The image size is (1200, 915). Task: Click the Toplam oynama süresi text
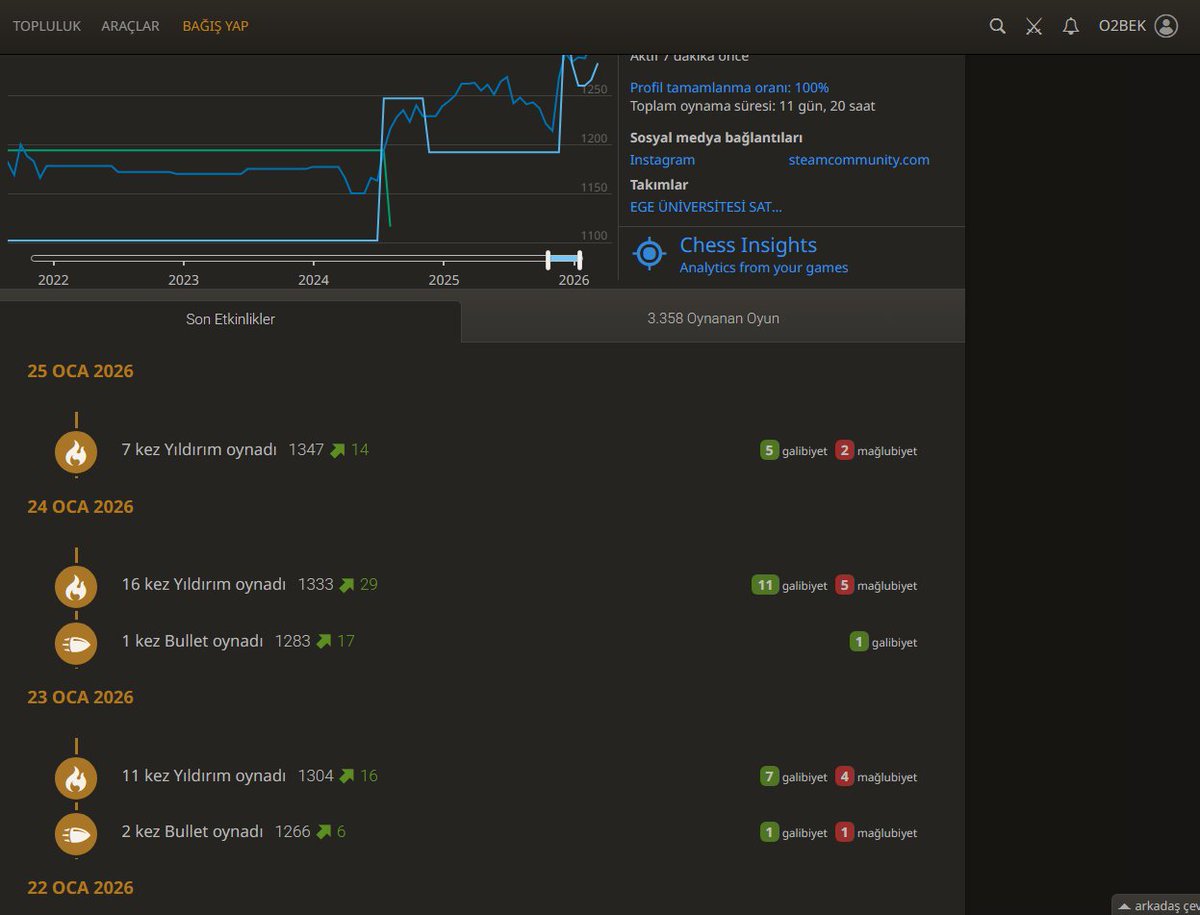pyautogui.click(x=753, y=105)
